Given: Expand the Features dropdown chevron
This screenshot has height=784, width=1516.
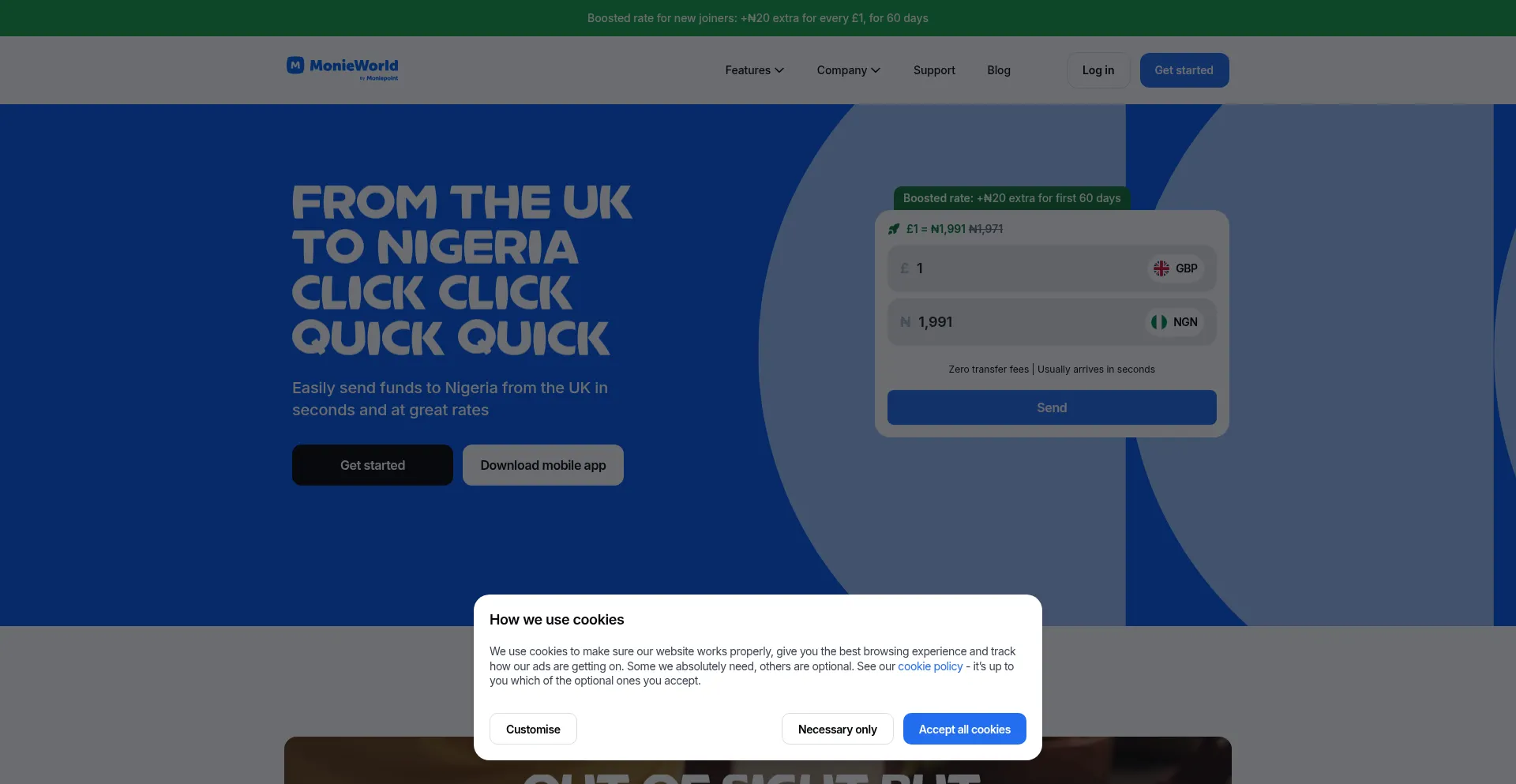Looking at the screenshot, I should 779,70.
